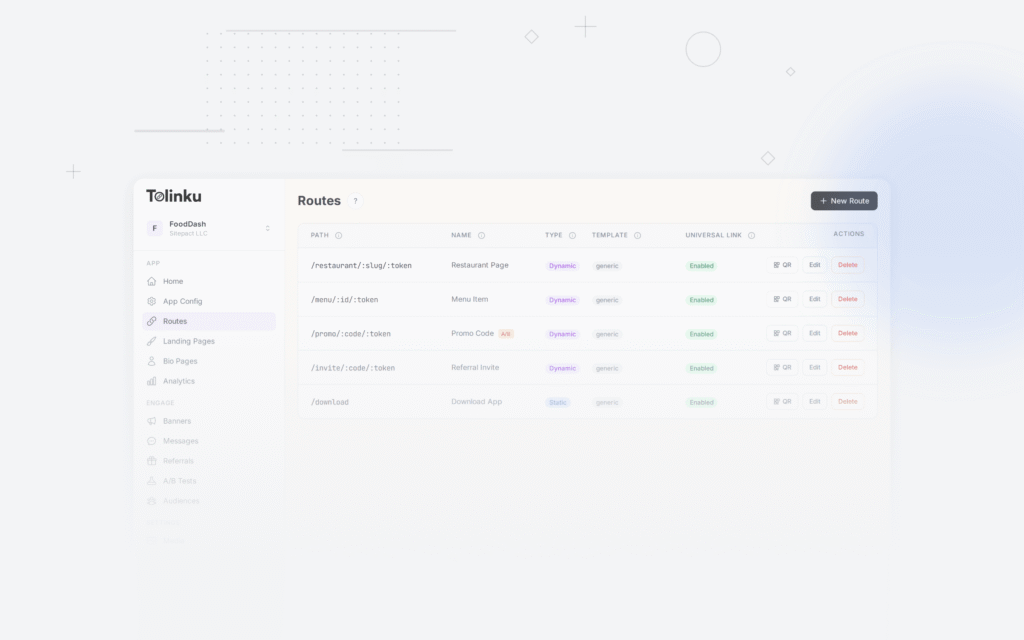
Task: Open Messages via the chat icon
Action: coord(152,441)
